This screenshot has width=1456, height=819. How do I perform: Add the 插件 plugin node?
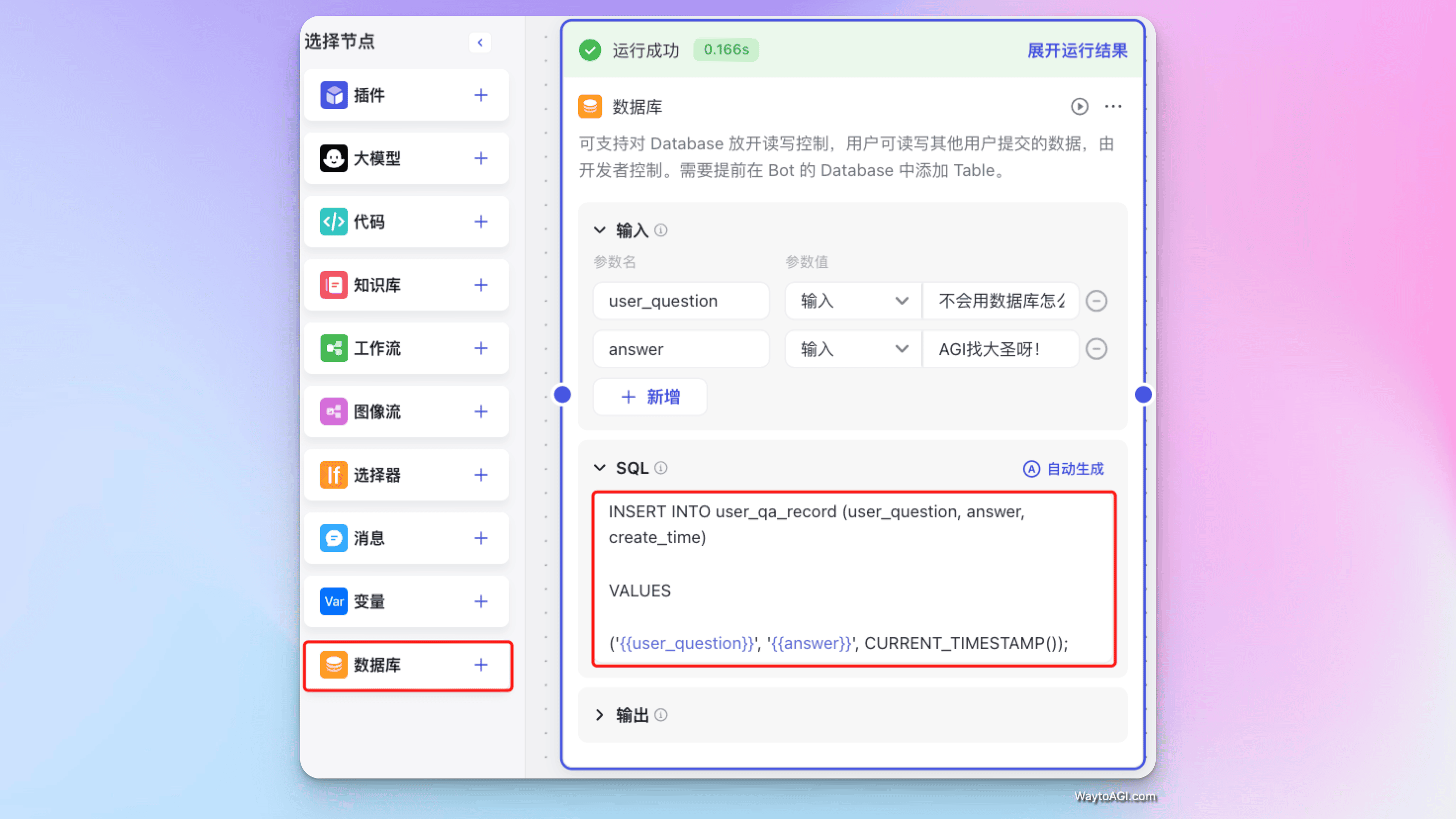pyautogui.click(x=480, y=95)
